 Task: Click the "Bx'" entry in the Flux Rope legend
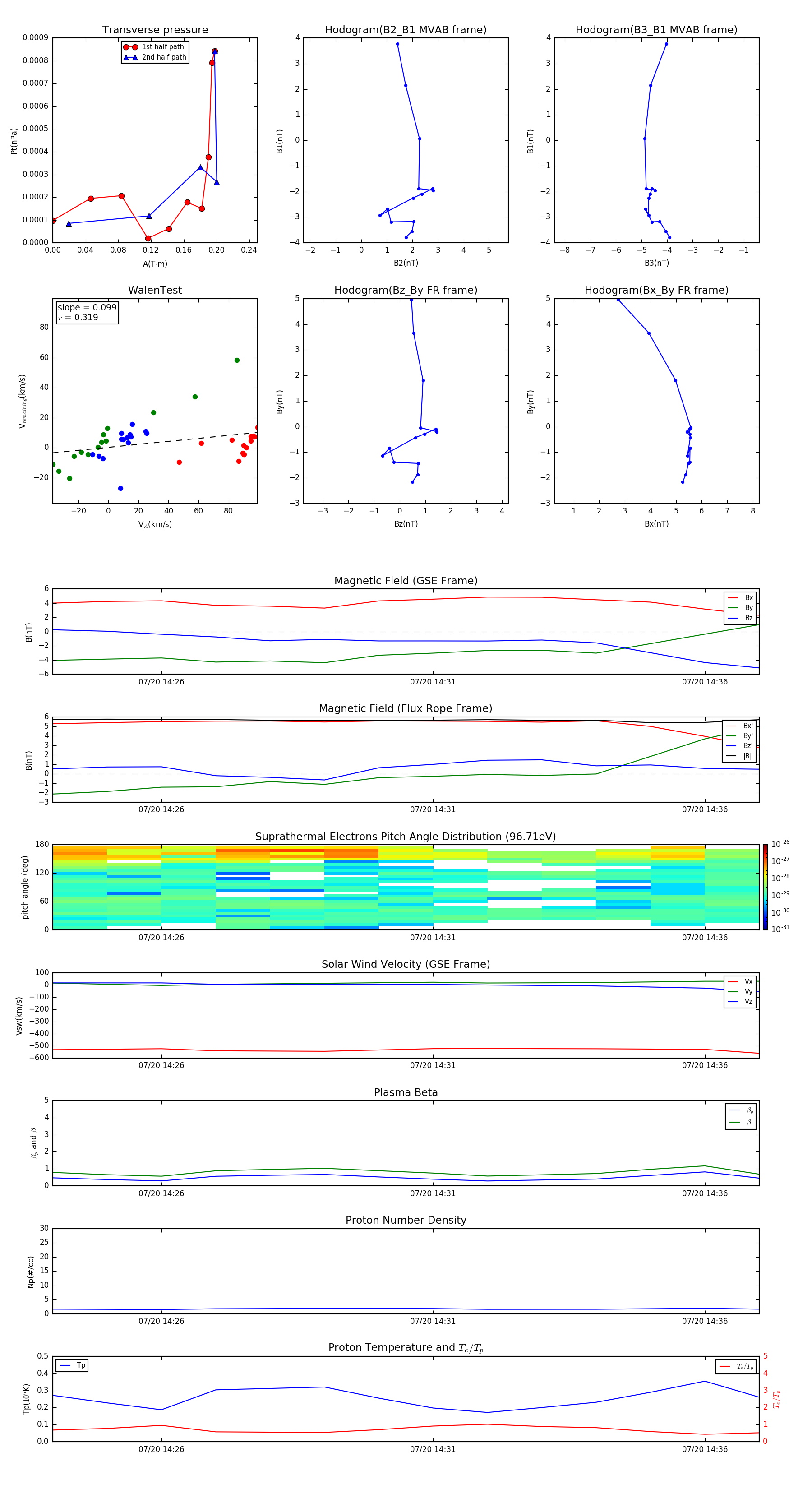point(740,726)
